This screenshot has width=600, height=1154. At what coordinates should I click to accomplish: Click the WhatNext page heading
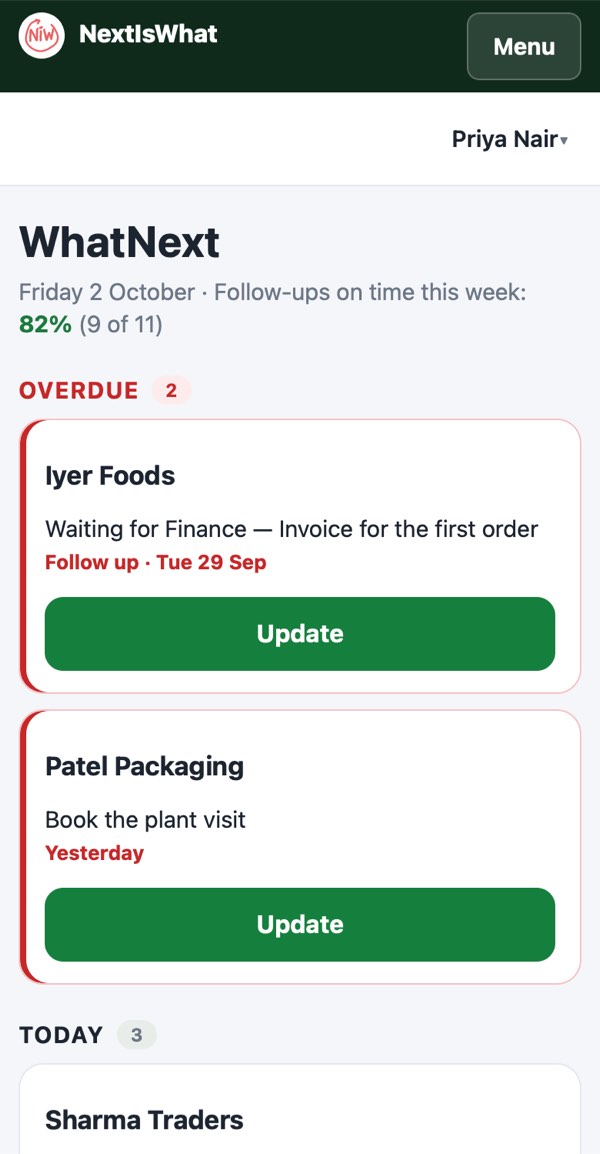[119, 242]
